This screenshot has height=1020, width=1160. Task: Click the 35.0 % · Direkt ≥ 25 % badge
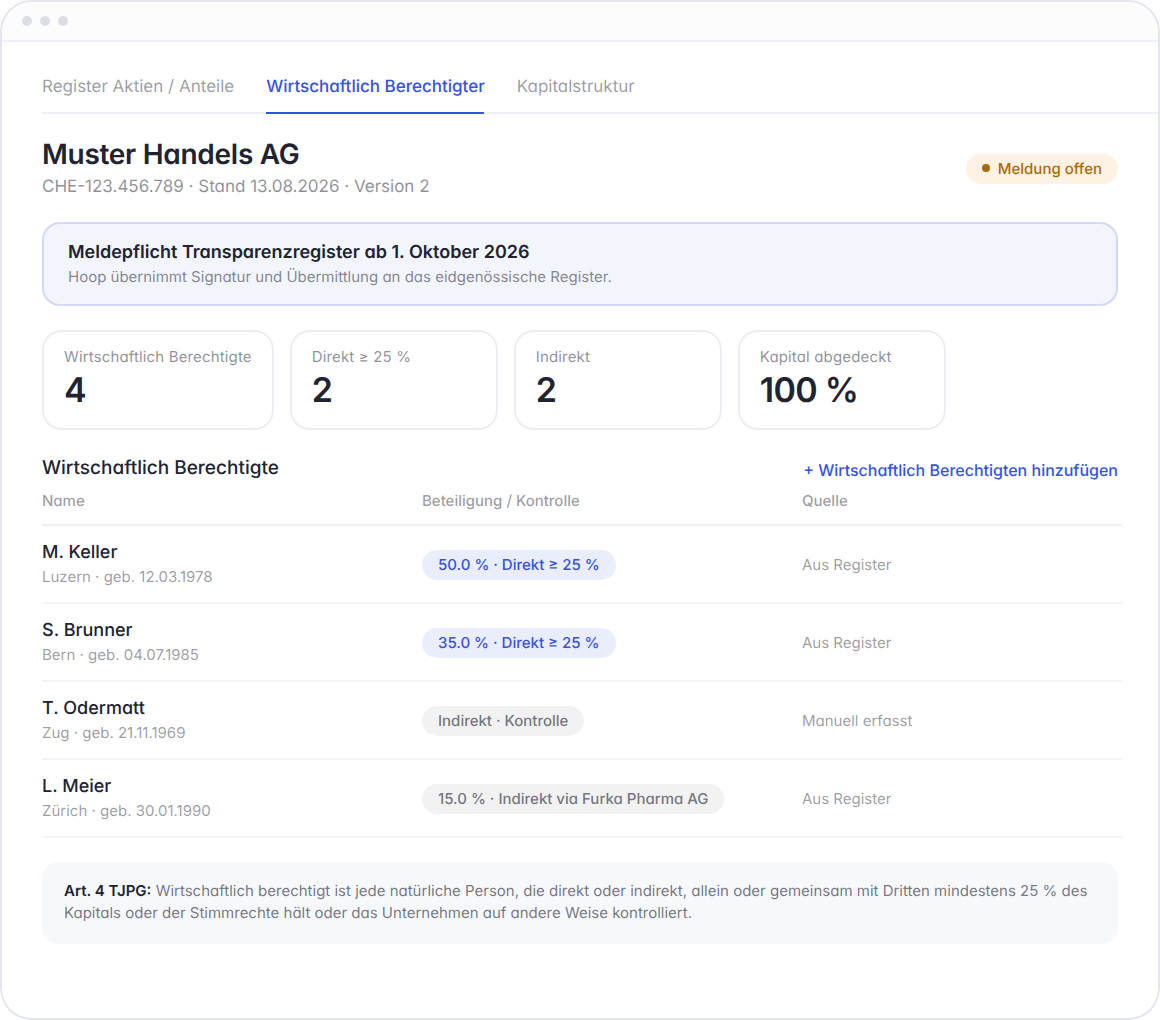point(519,643)
